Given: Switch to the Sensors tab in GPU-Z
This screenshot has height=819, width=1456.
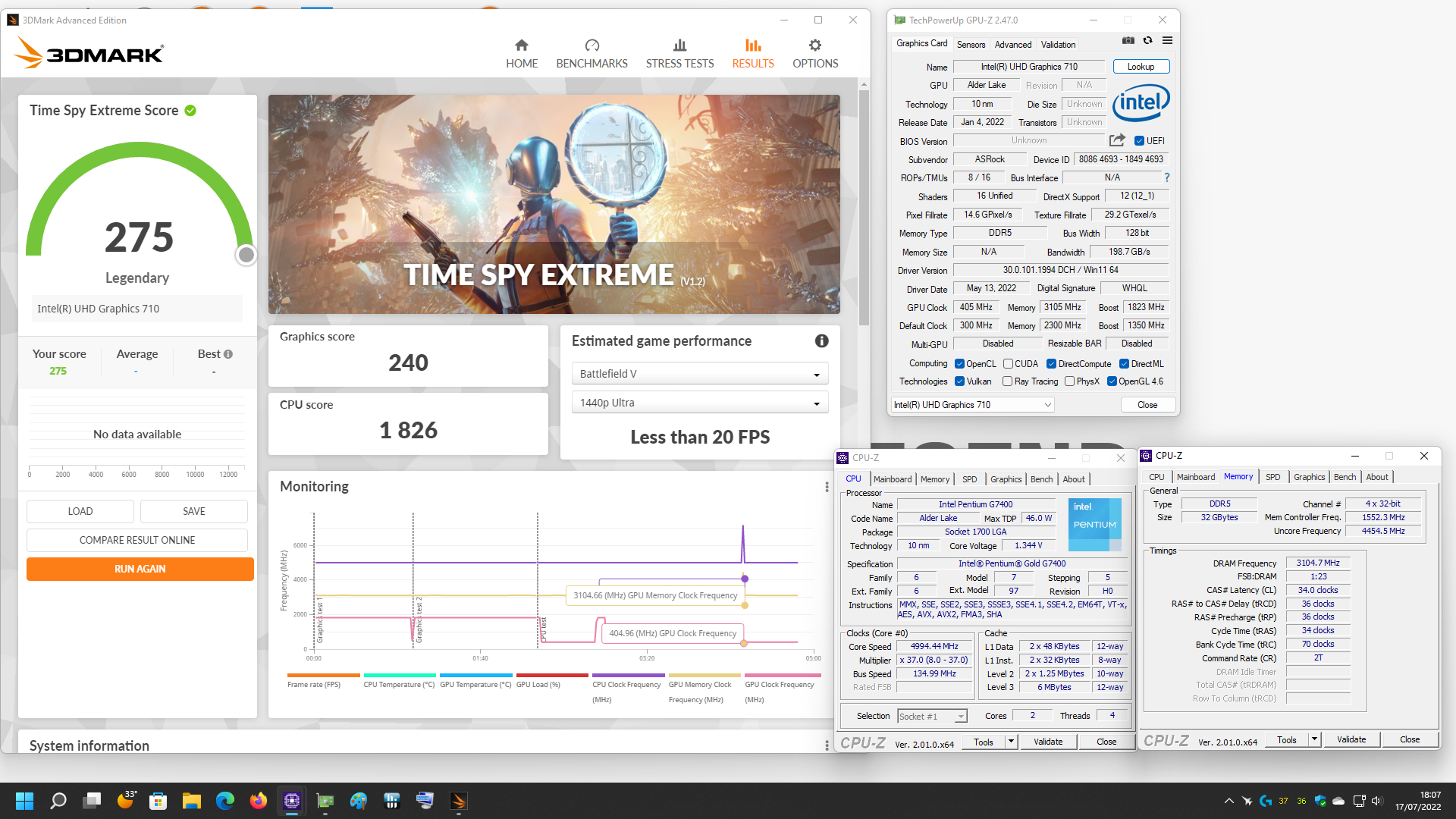Looking at the screenshot, I should (x=971, y=45).
